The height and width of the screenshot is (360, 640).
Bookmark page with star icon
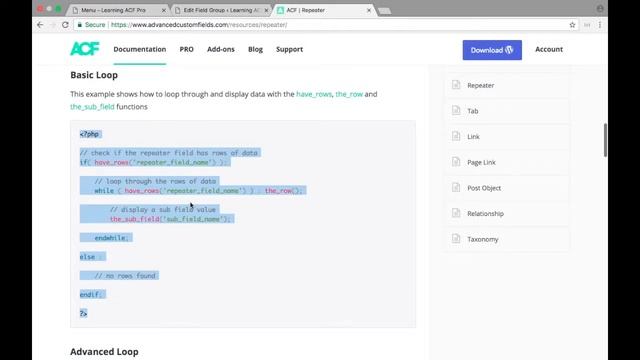pos(572,25)
